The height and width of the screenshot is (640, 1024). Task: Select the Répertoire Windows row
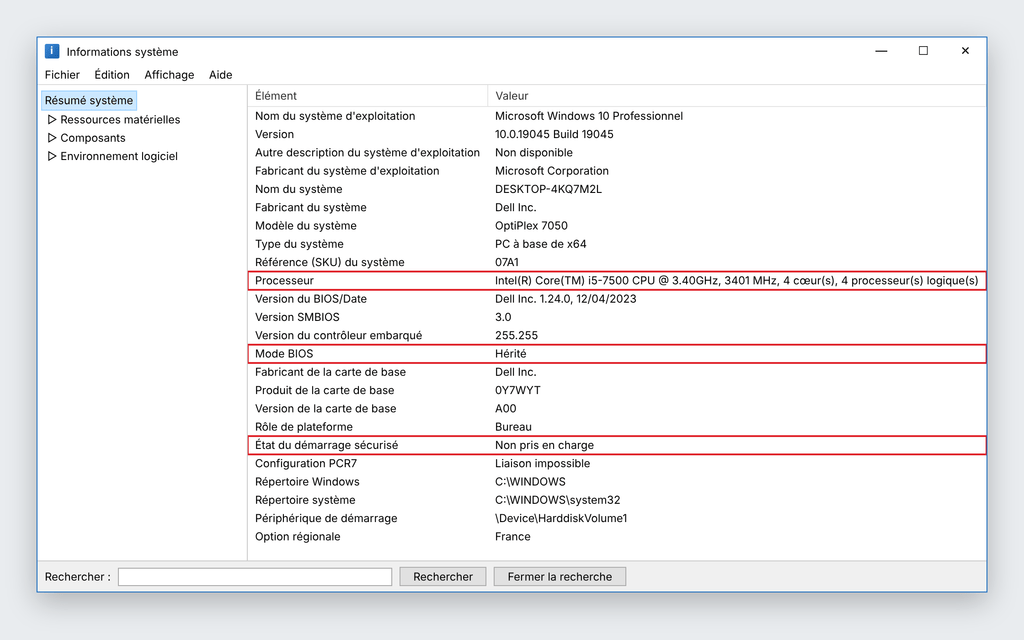(616, 481)
